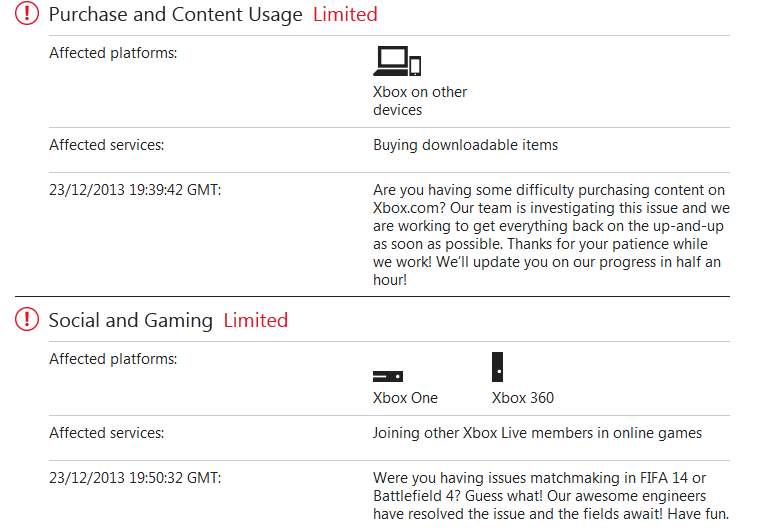Expand the Purchase and Content Usage heading
This screenshot has width=762, height=528.
pyautogui.click(x=175, y=15)
